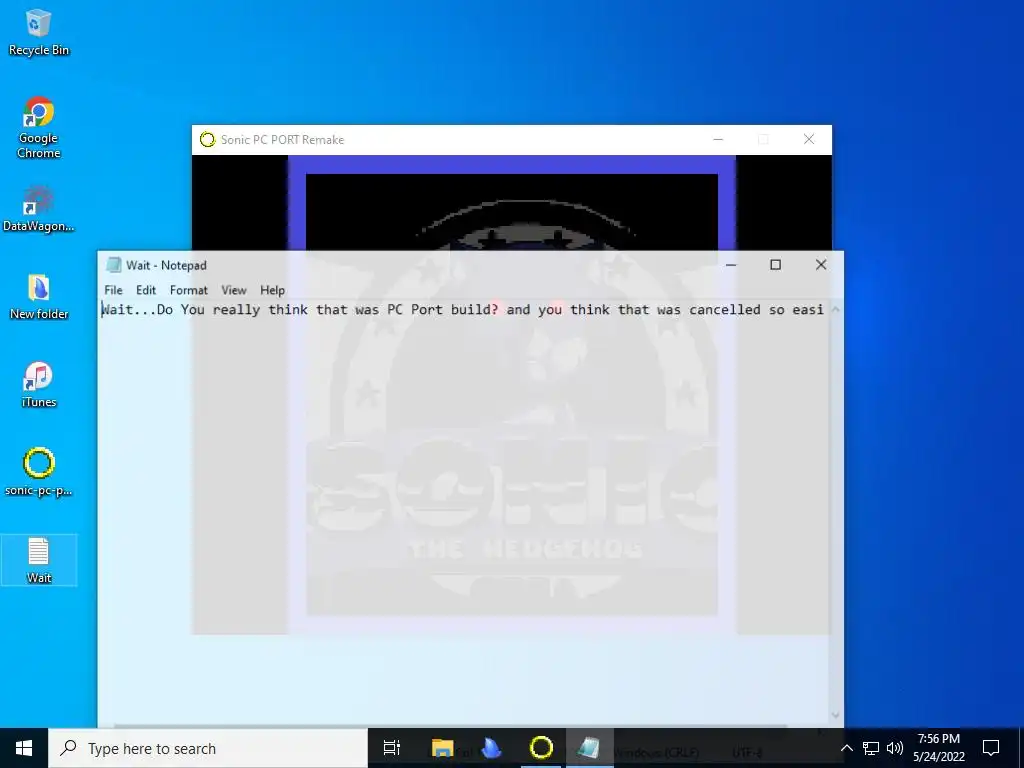Click the Notepad scroll up arrow

coord(835,309)
